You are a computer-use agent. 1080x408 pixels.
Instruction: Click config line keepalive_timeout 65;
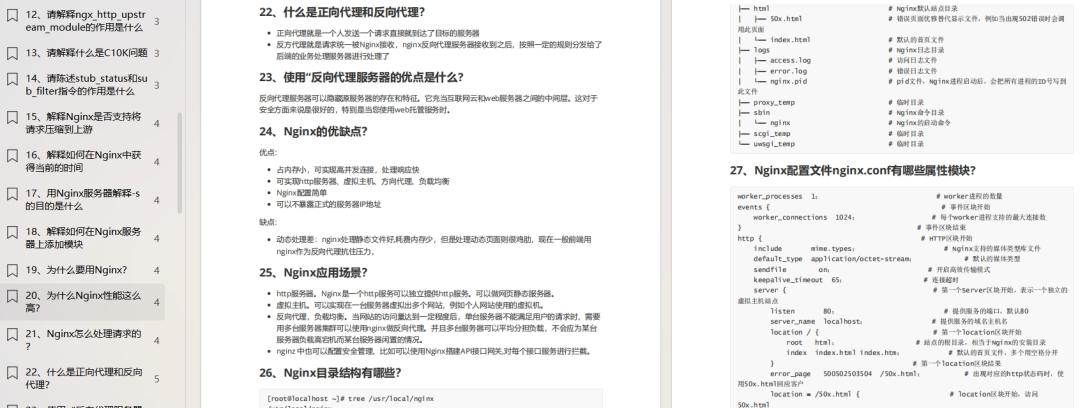(x=798, y=280)
